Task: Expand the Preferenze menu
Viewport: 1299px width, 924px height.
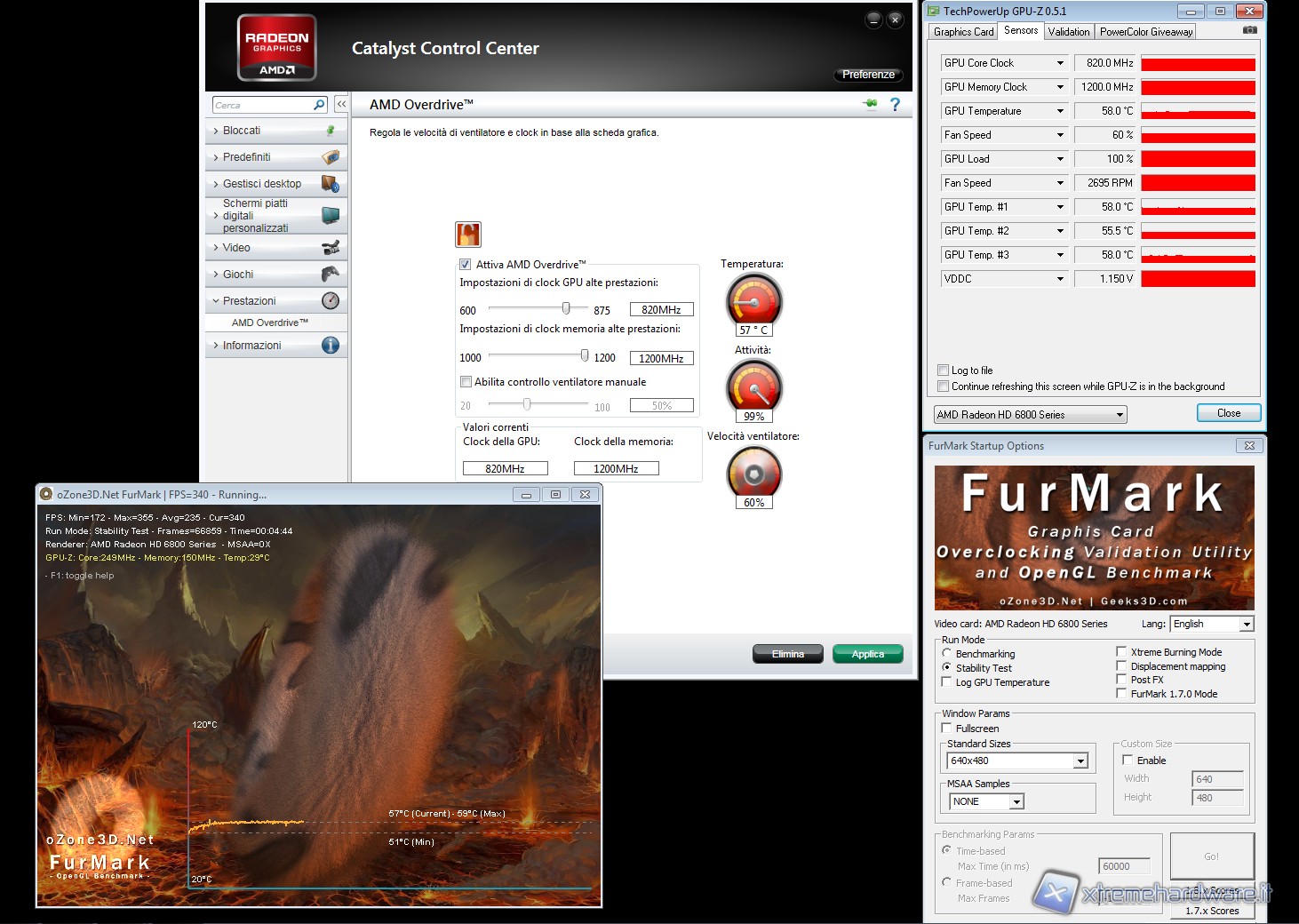Action: click(x=868, y=75)
